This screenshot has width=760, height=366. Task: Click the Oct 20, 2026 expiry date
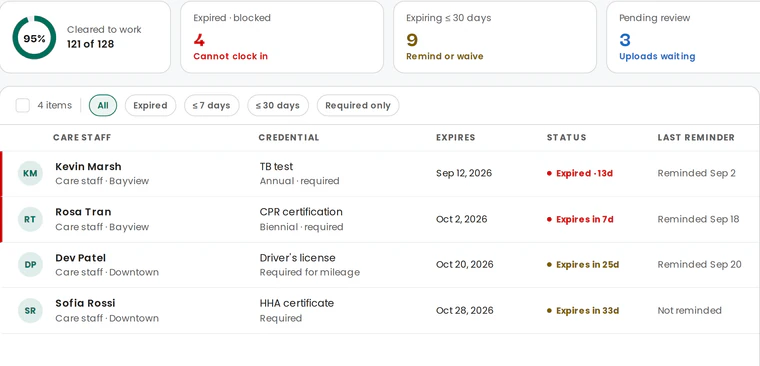(x=465, y=264)
